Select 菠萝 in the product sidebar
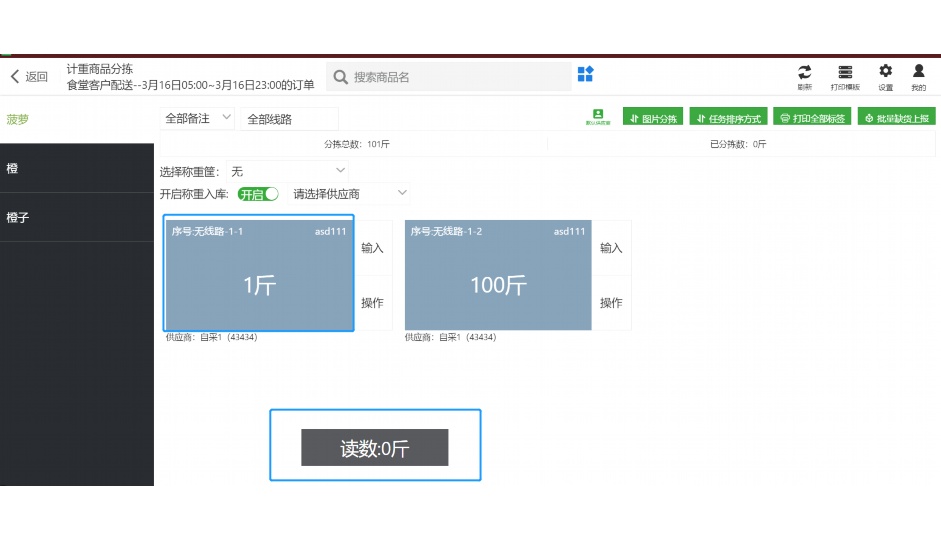The width and height of the screenshot is (941, 540). click(77, 119)
